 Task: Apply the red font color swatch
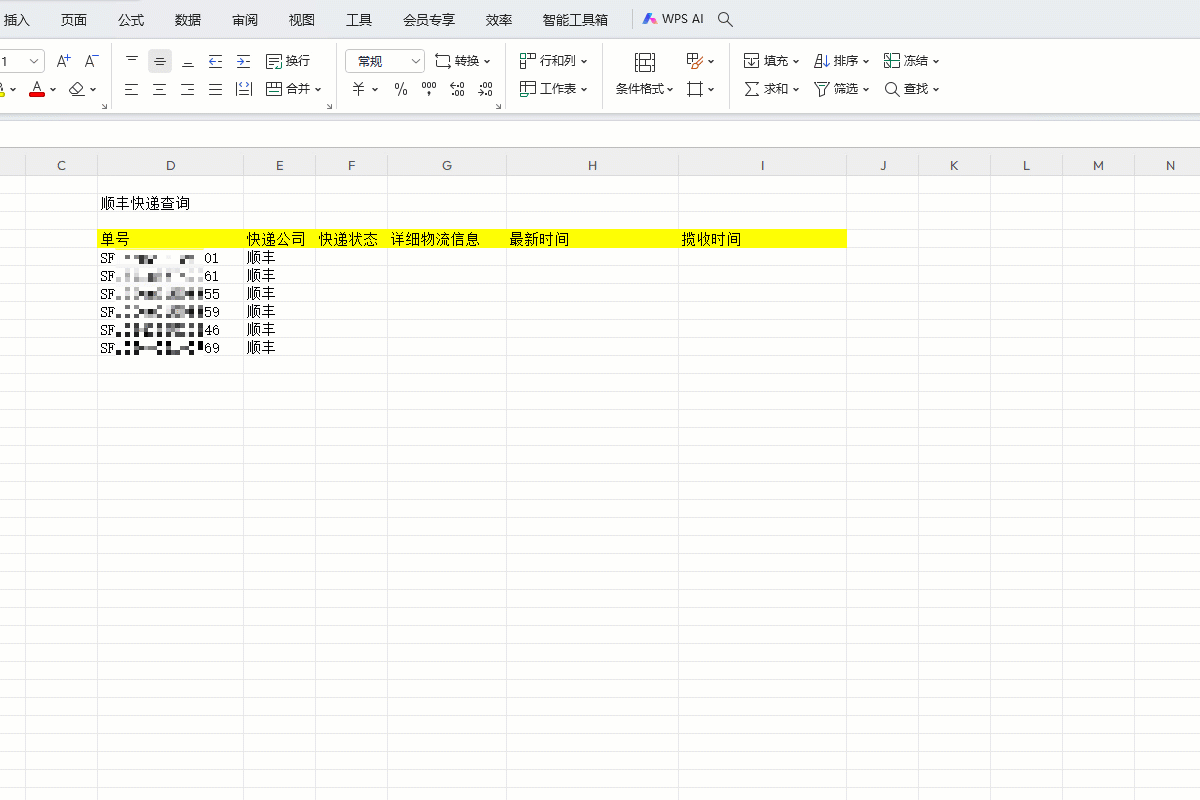coord(37,89)
